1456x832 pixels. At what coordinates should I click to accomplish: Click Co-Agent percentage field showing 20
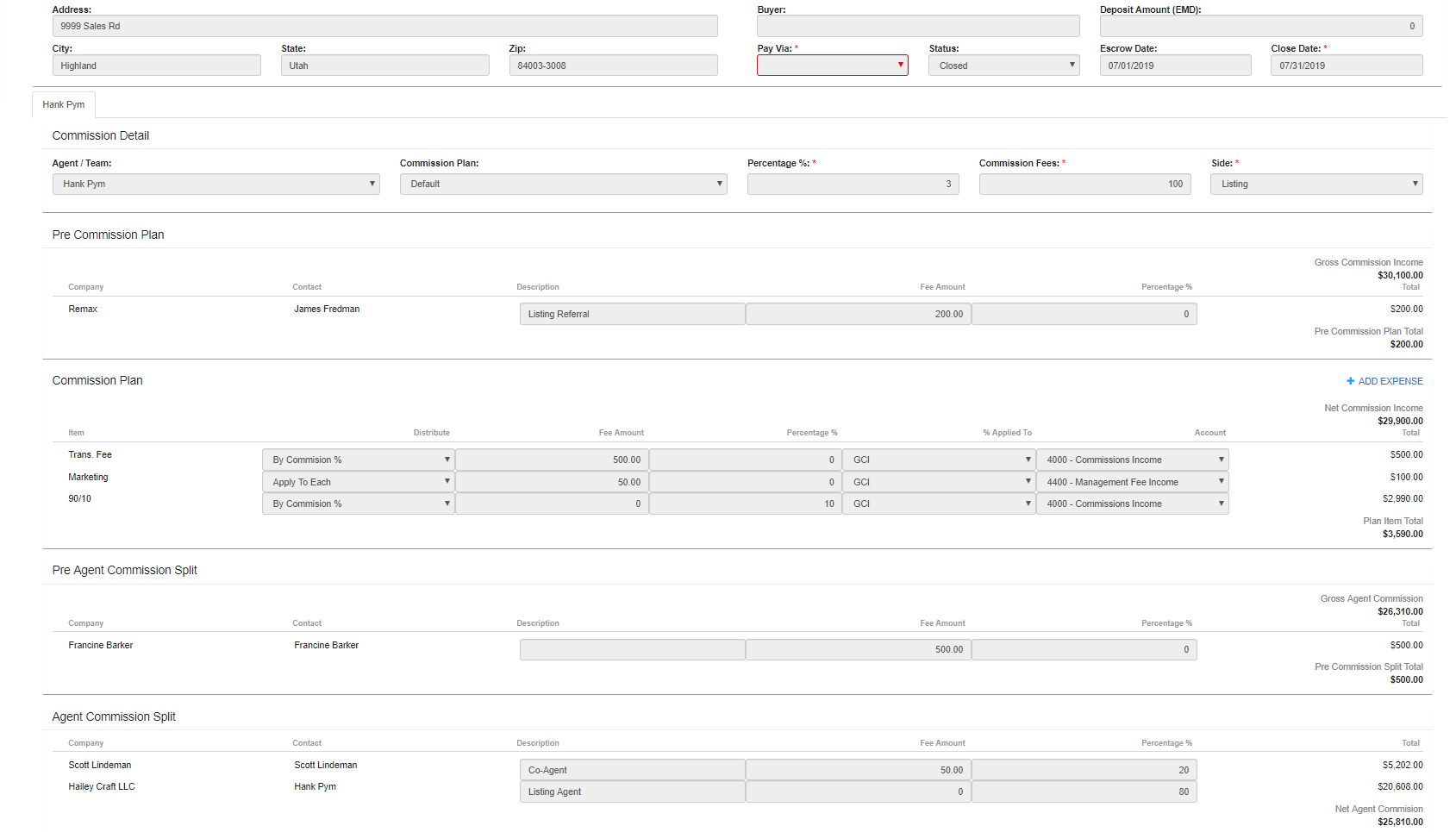1084,770
